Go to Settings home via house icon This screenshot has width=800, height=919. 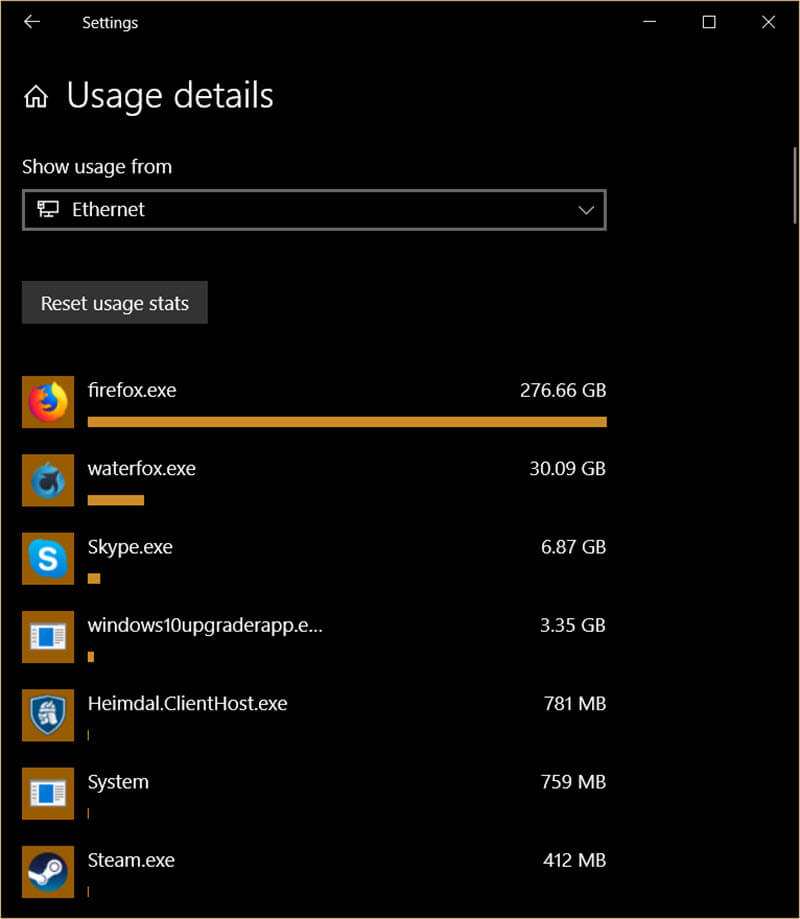(x=36, y=96)
